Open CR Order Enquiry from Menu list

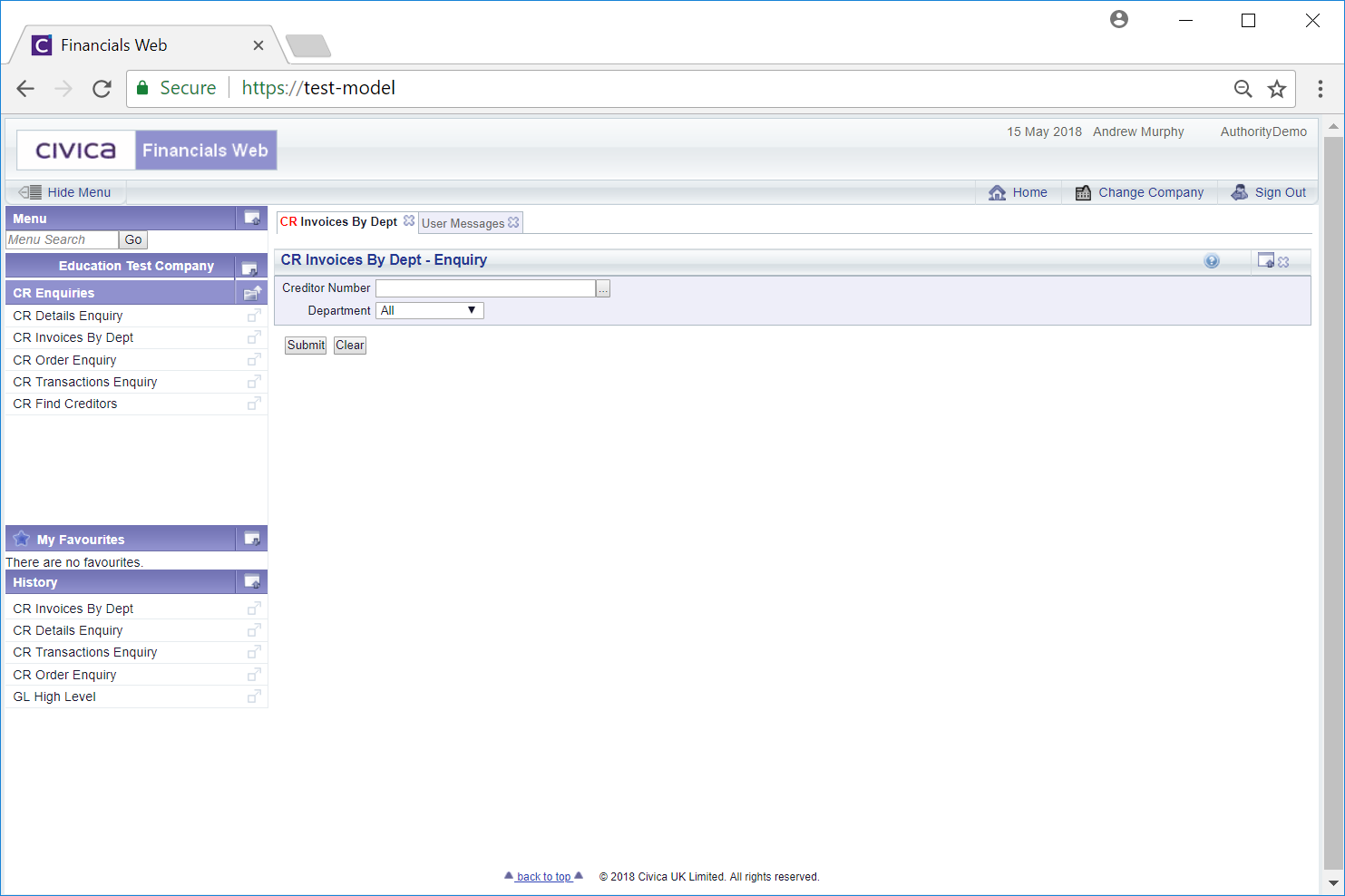point(64,360)
